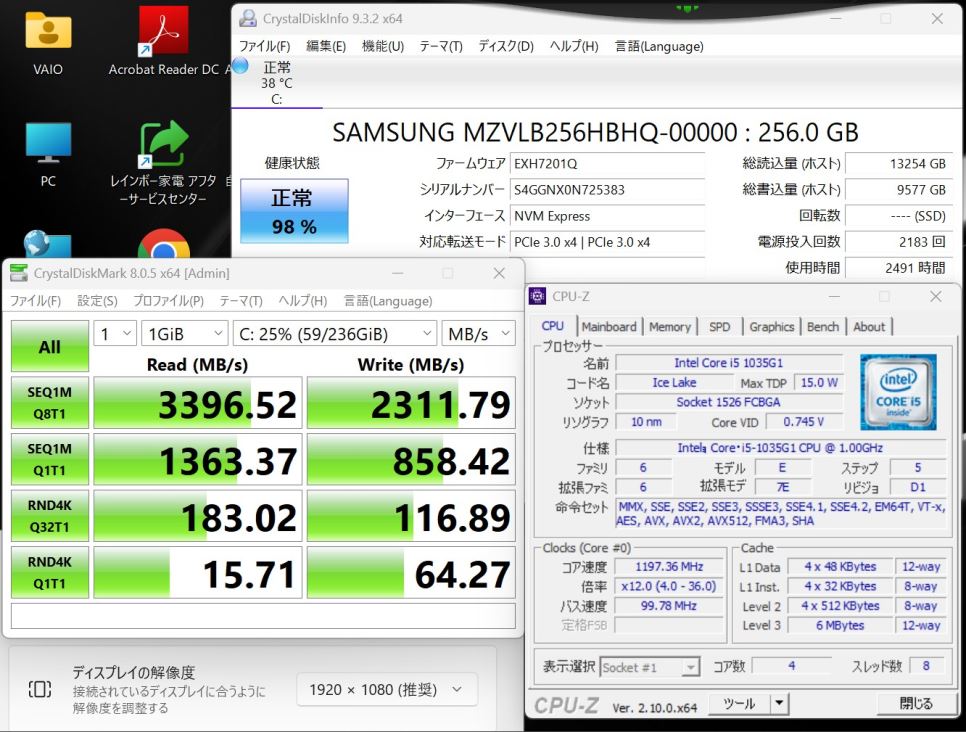Open the ツール dropdown arrow in CPU-Z
The width and height of the screenshot is (966, 732).
[780, 703]
